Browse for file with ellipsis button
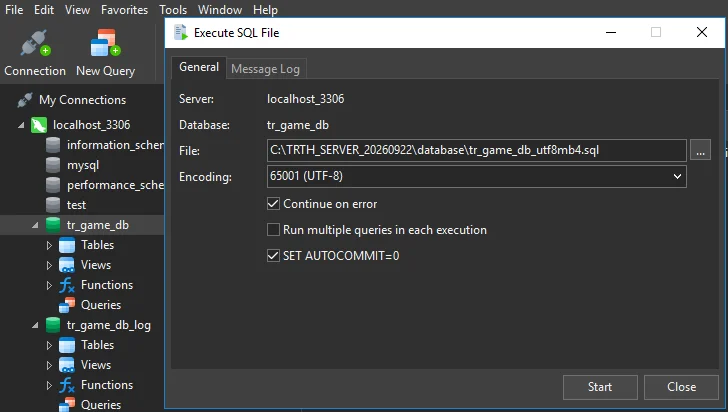The width and height of the screenshot is (728, 412). coord(700,150)
